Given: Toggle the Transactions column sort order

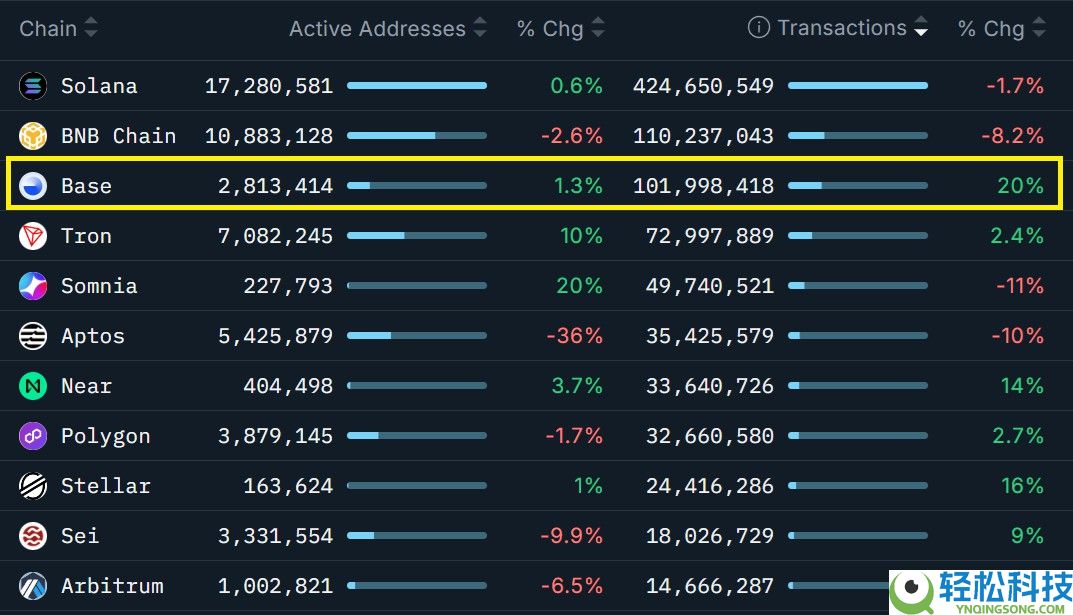Looking at the screenshot, I should [x=920, y=28].
